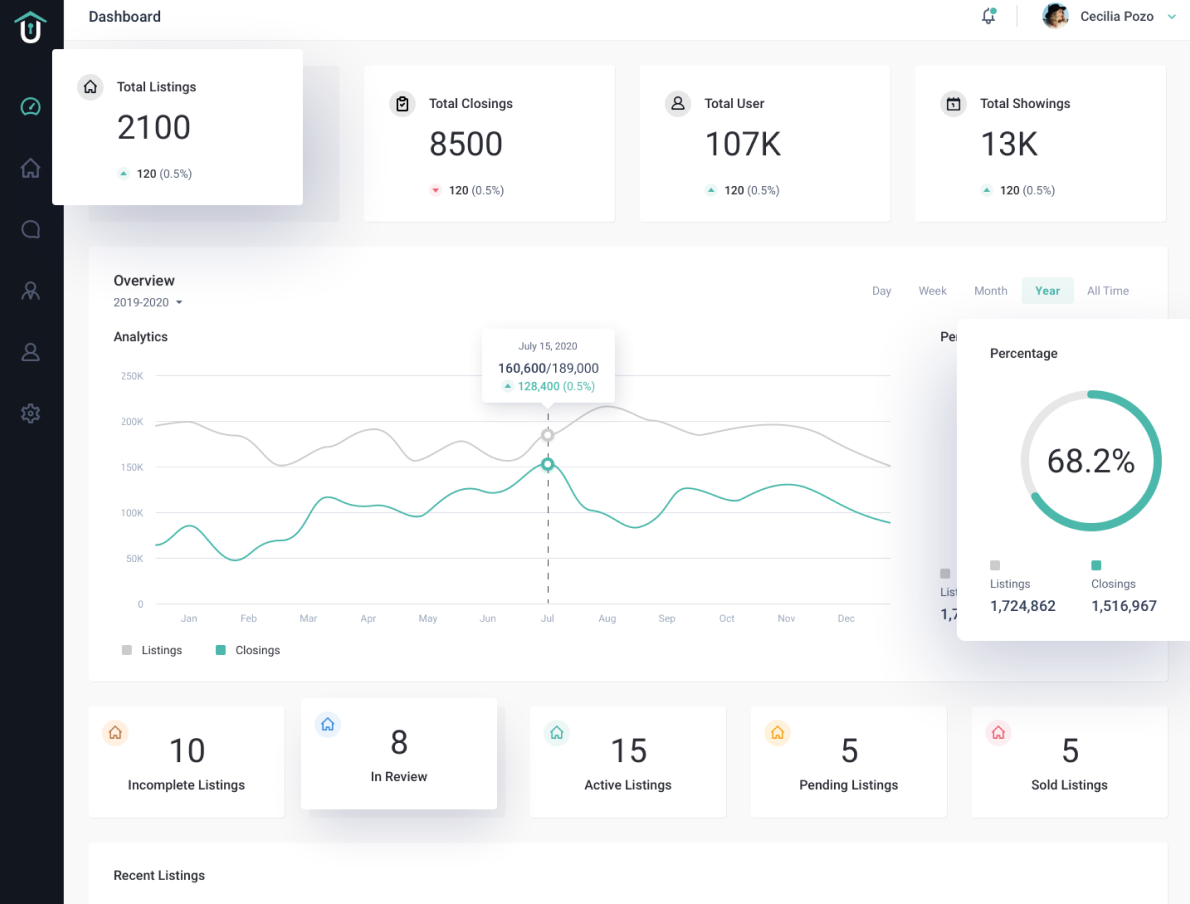
Task: Click the 68.2% progress ring
Action: coord(1091,460)
